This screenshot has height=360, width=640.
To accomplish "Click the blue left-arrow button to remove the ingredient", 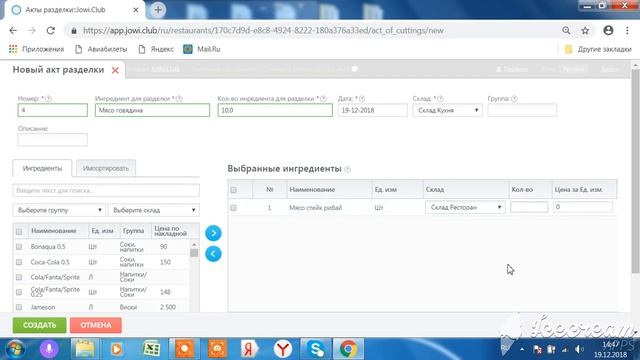I will point(213,254).
